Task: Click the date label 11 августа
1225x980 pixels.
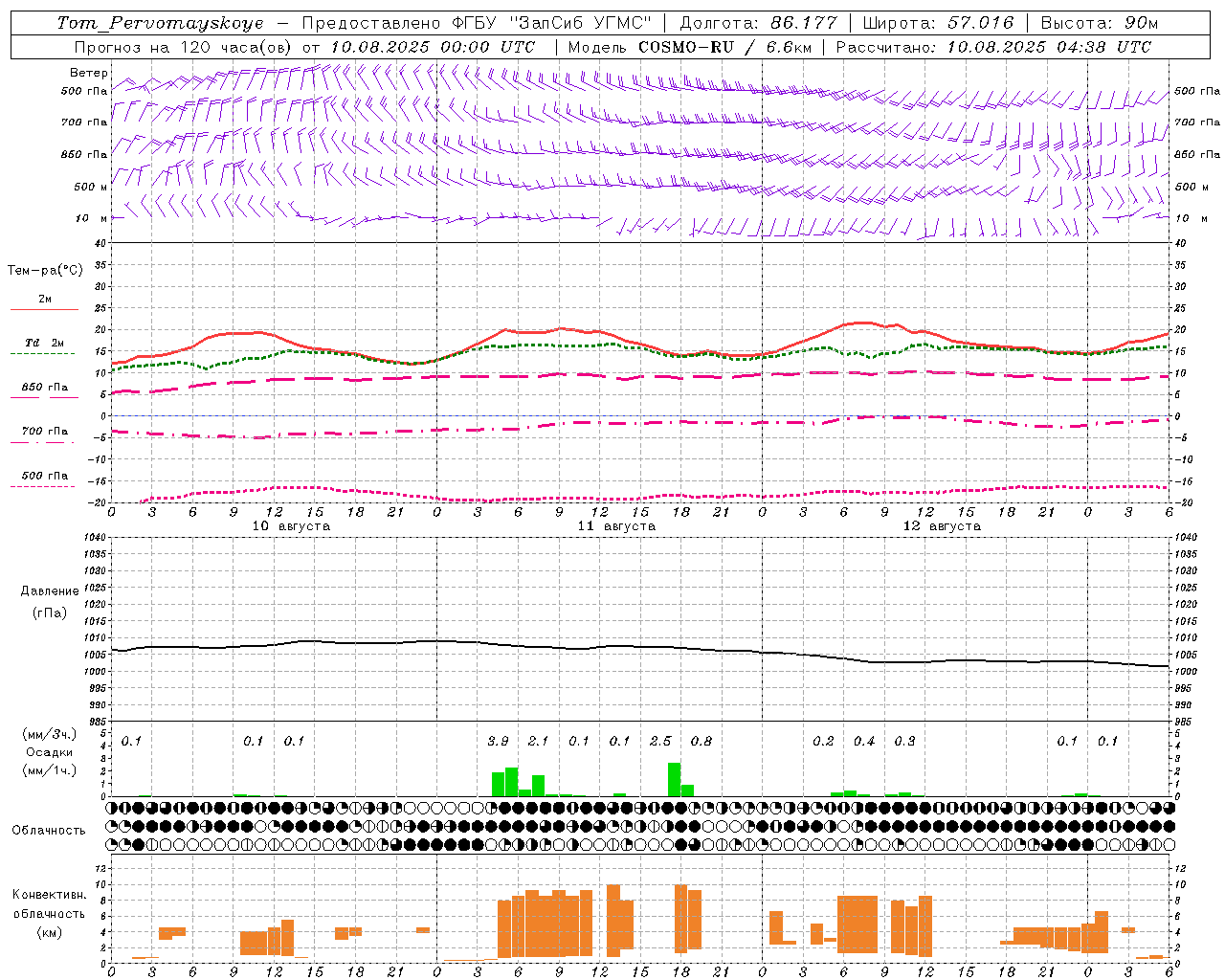Action: pyautogui.click(x=616, y=526)
